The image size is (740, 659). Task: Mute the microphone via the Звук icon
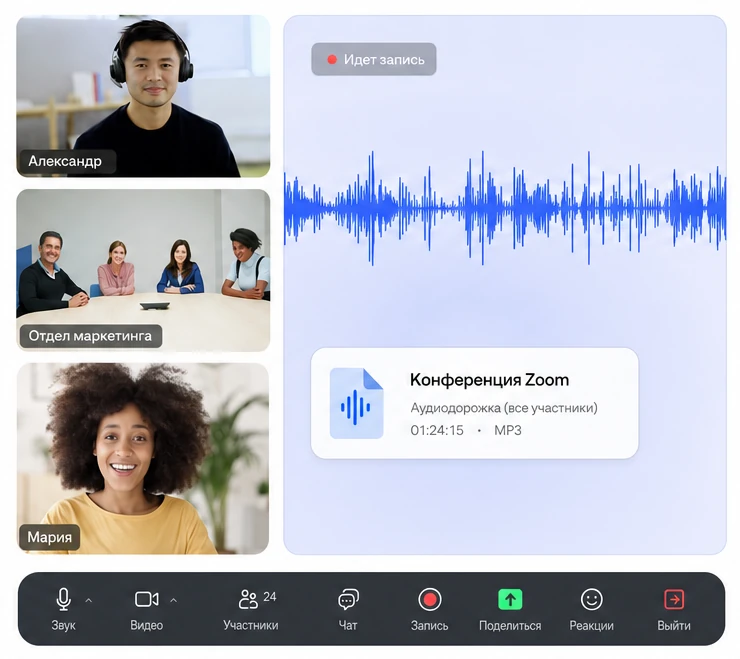[x=63, y=600]
